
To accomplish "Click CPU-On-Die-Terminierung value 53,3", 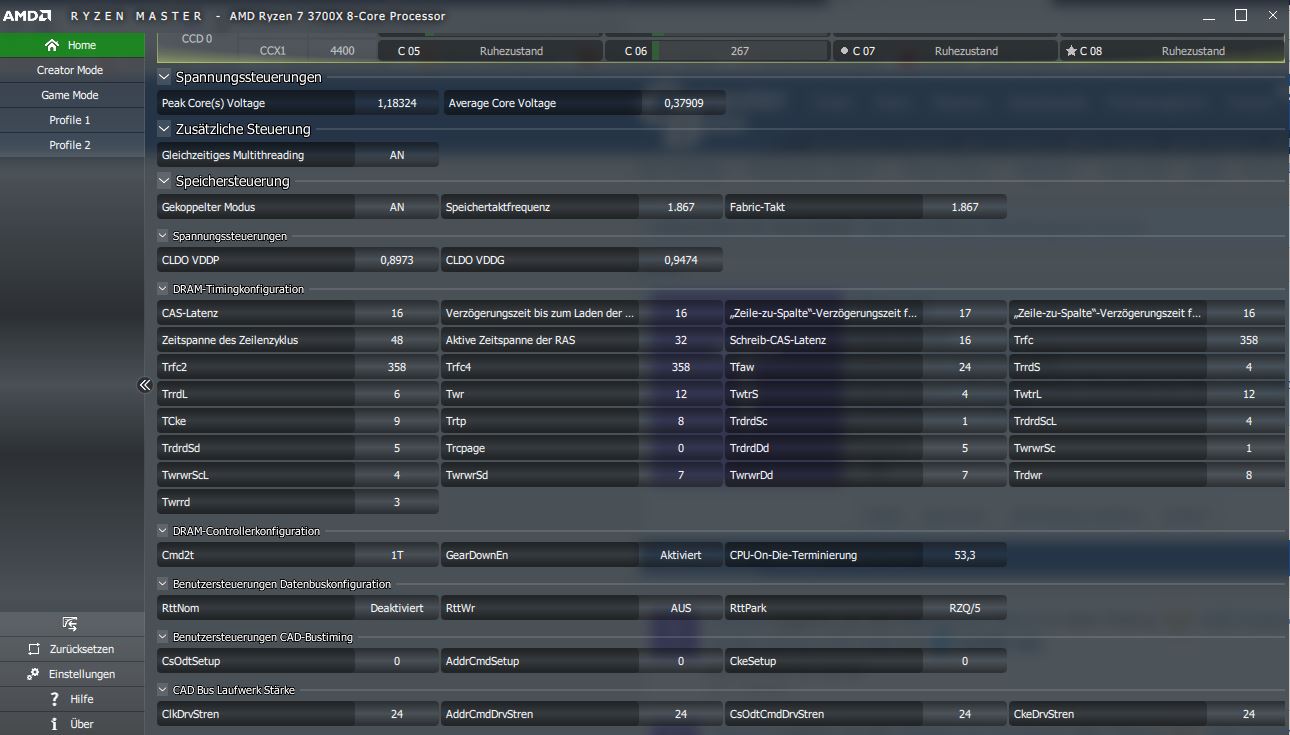I will pyautogui.click(x=965, y=555).
